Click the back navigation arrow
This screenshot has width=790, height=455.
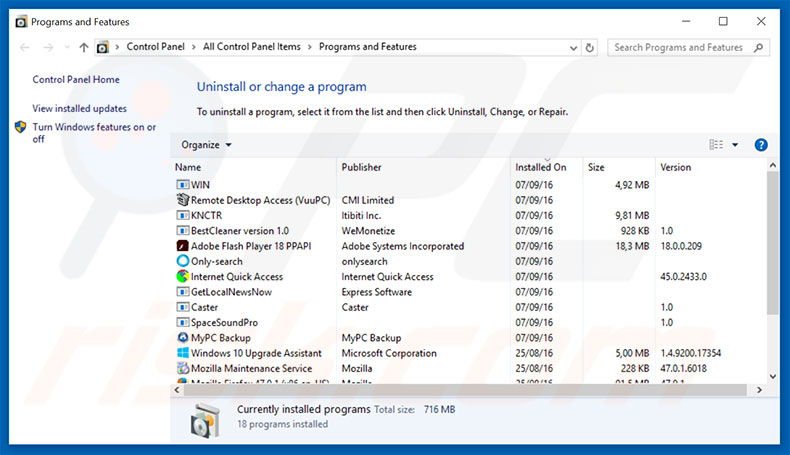[x=24, y=47]
